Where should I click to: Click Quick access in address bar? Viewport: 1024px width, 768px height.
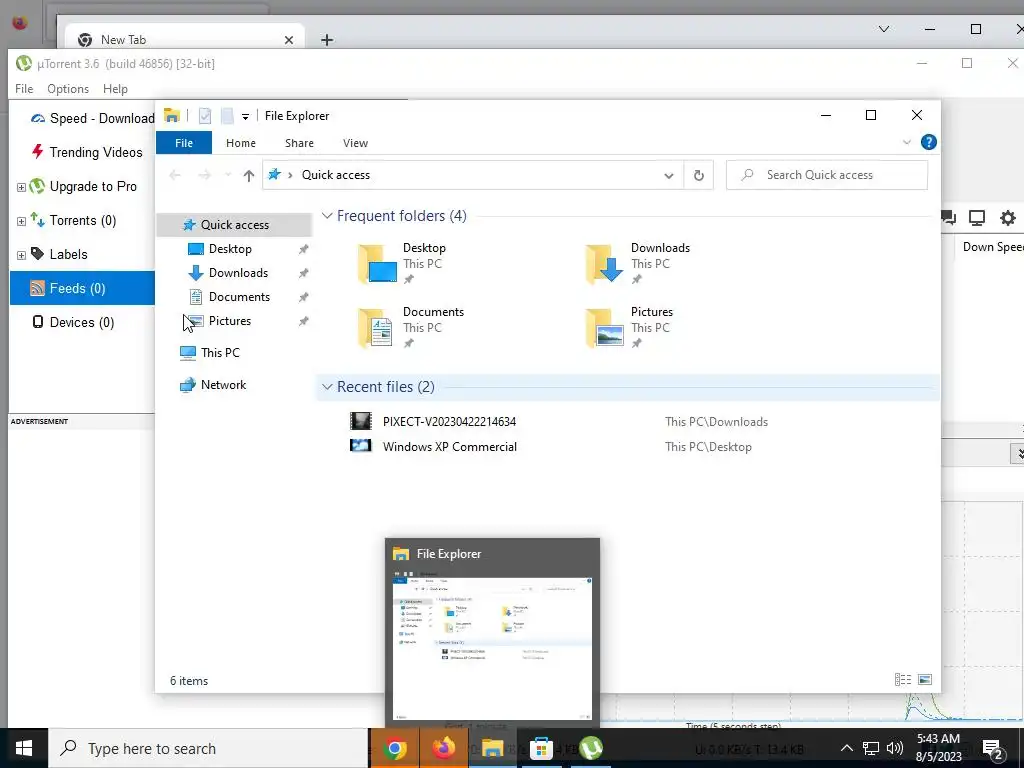coord(336,175)
